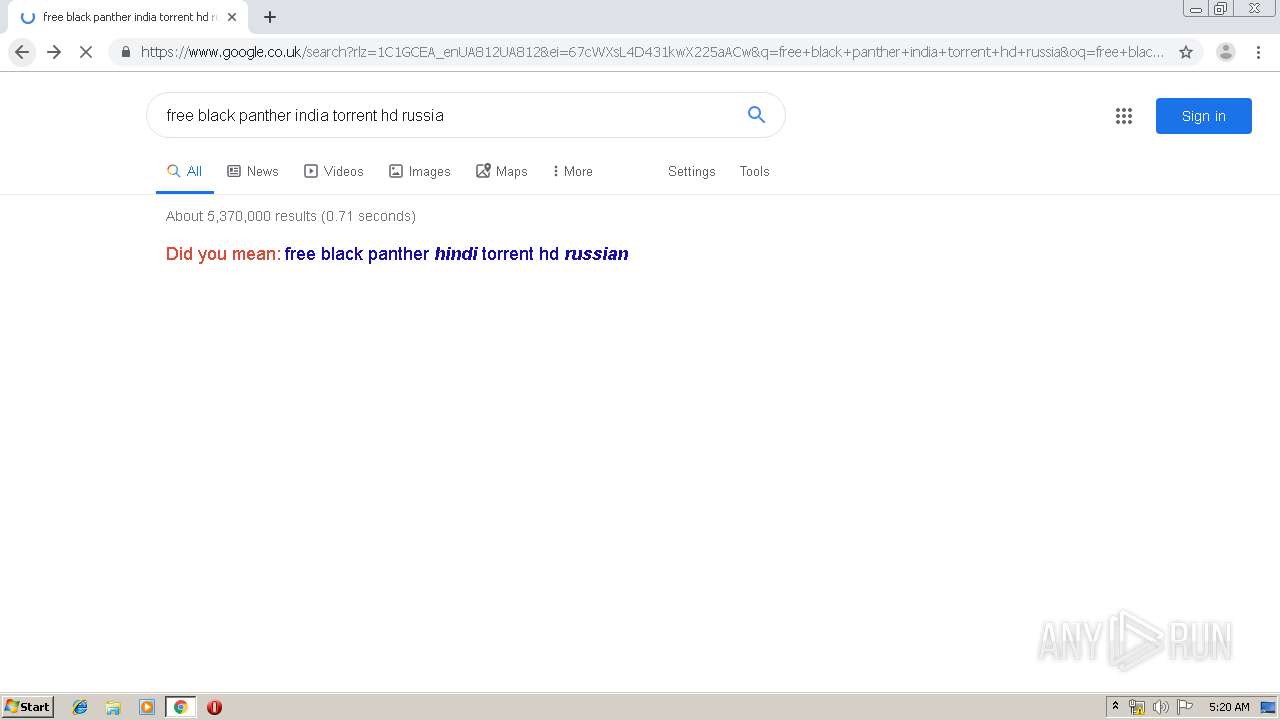1280x720 pixels.
Task: Open the Chrome profile avatar
Action: pos(1226,52)
